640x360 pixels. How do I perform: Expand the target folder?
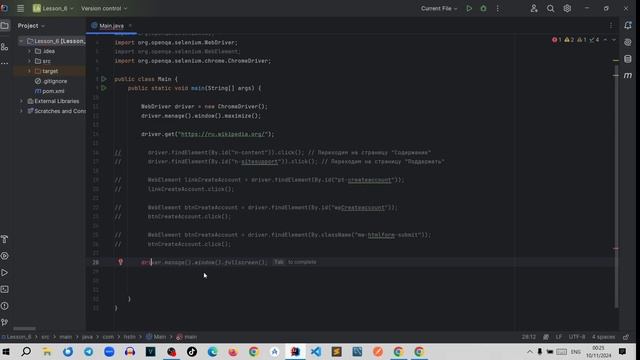(x=29, y=71)
